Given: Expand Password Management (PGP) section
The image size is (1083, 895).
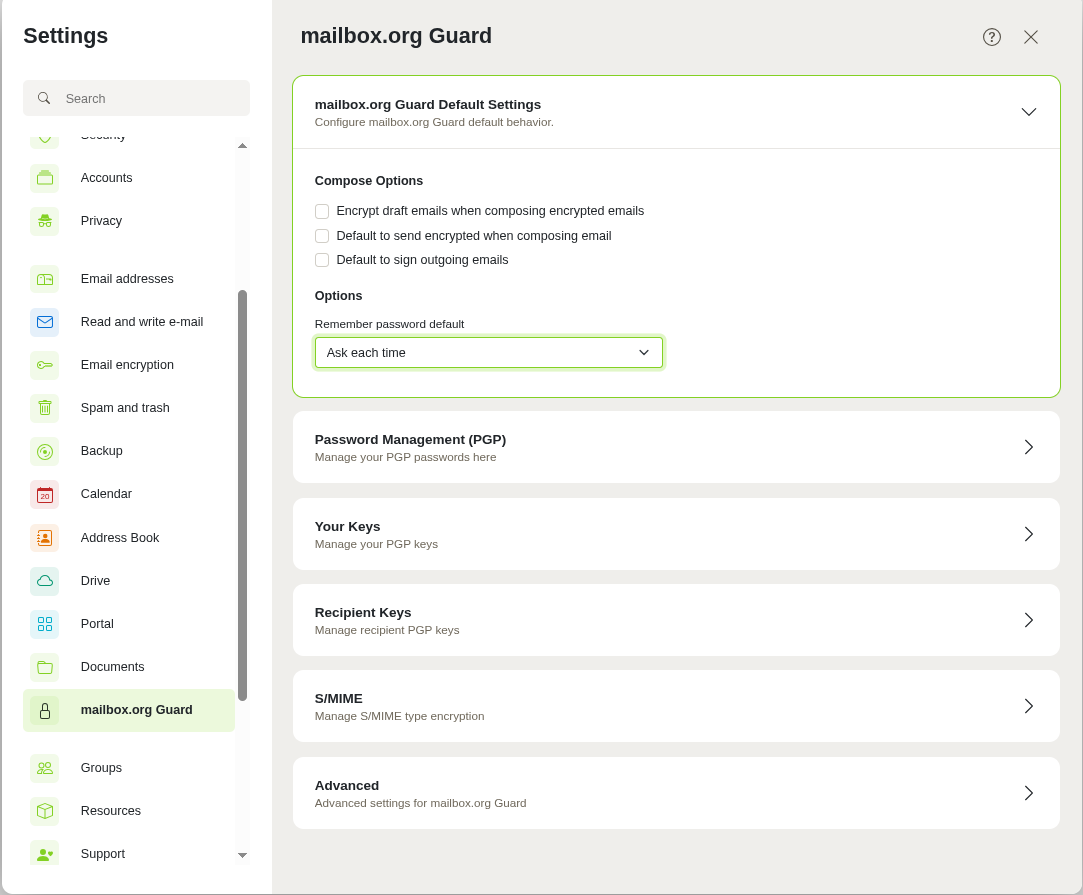Looking at the screenshot, I should pyautogui.click(x=676, y=448).
